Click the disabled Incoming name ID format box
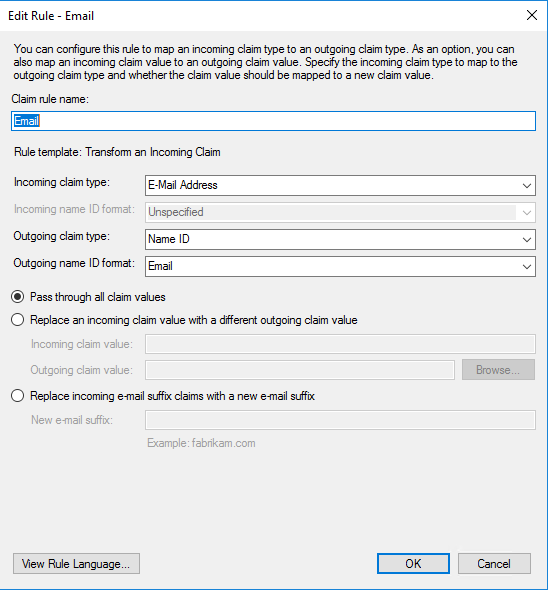 [340, 212]
